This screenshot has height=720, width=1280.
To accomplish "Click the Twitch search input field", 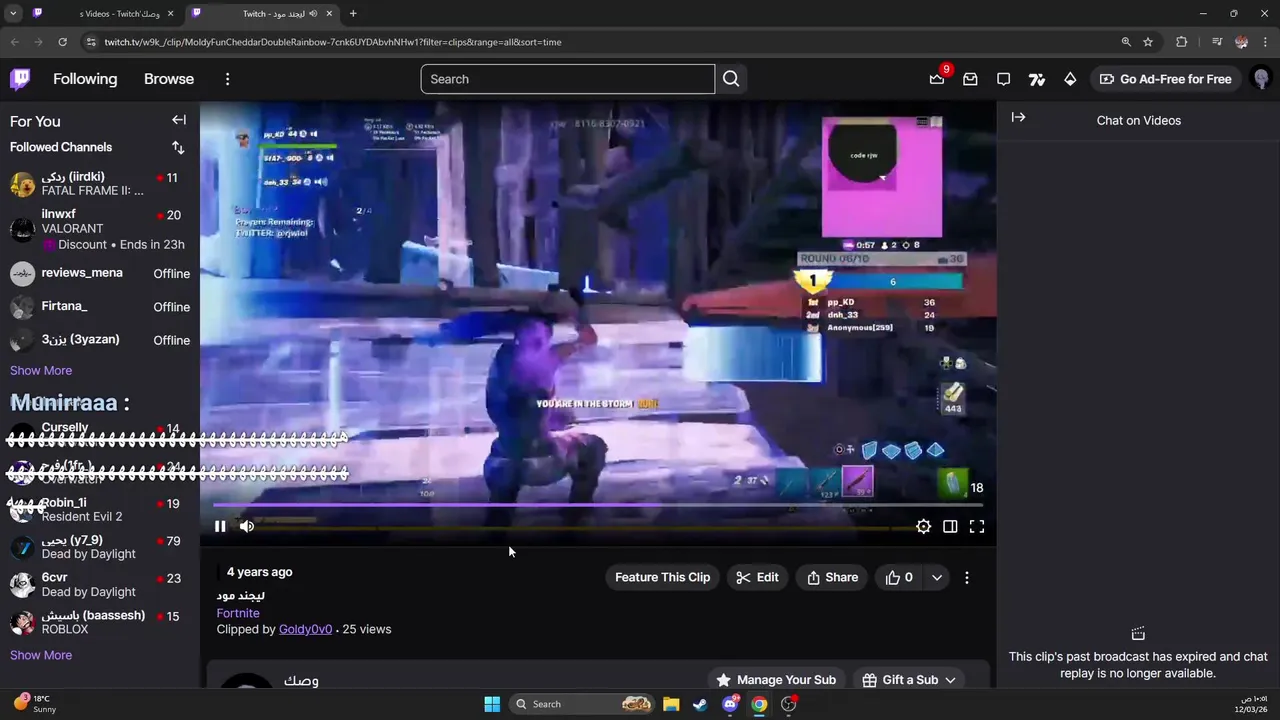I will 567,79.
